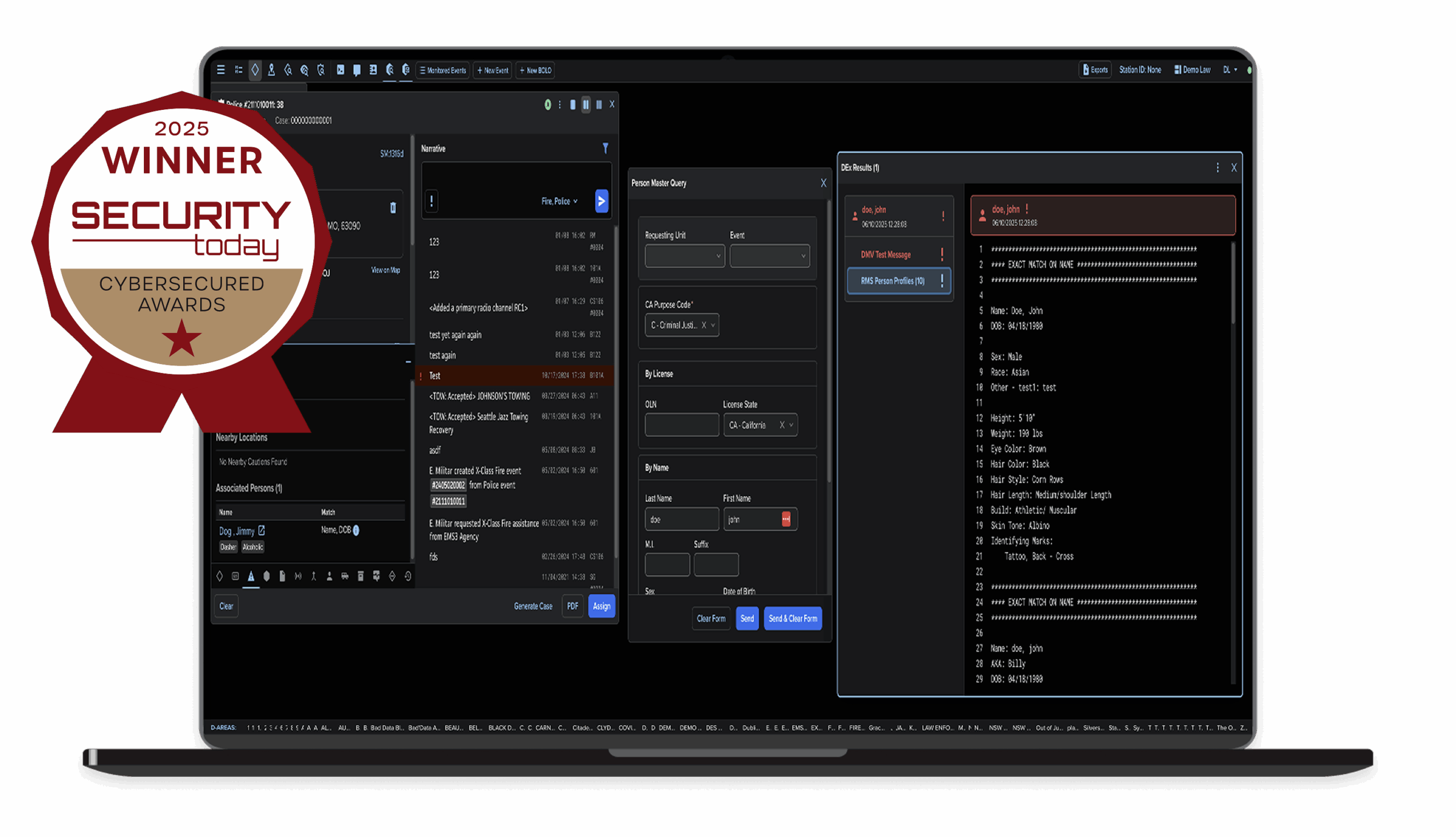
Task: Click the red icon inside the First Name field
Action: 785,519
